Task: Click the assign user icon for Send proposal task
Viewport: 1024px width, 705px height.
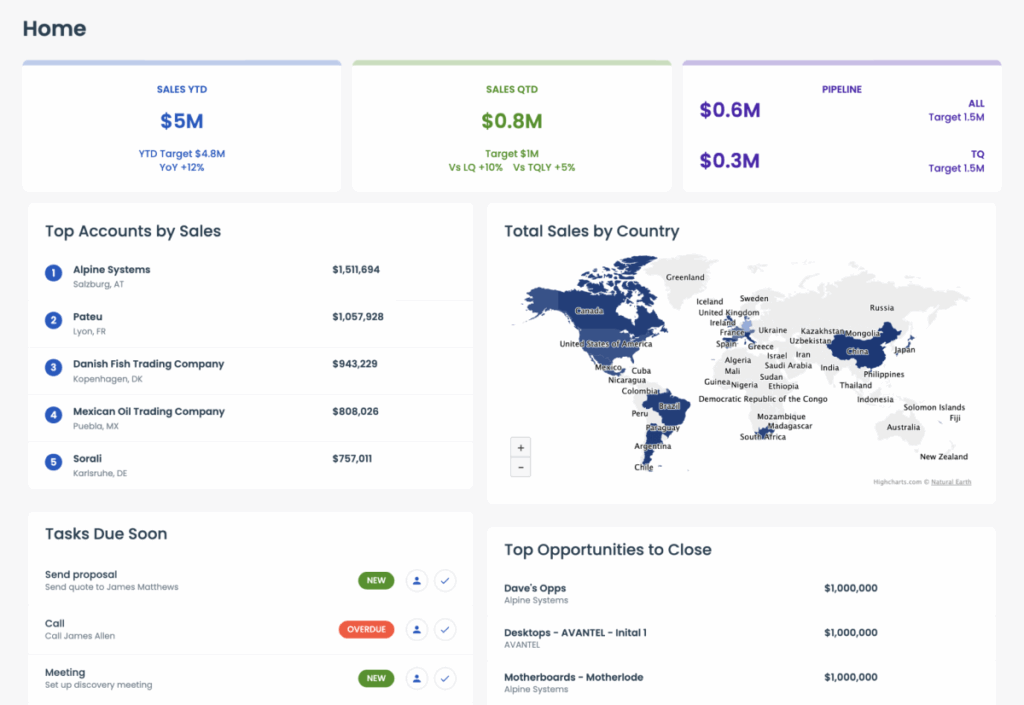Action: (417, 580)
